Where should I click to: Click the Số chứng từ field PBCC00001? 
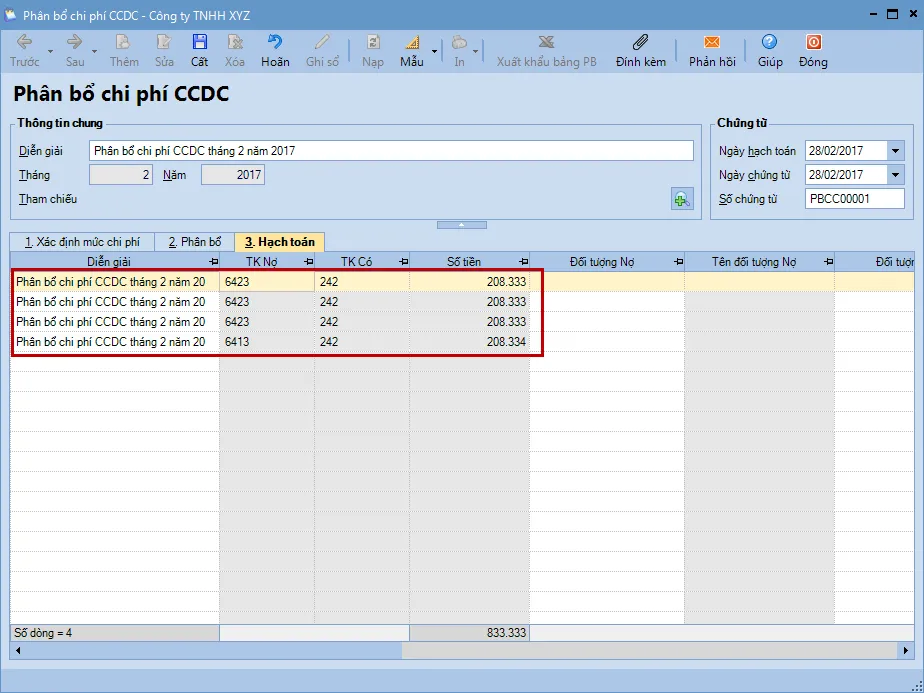coord(853,199)
